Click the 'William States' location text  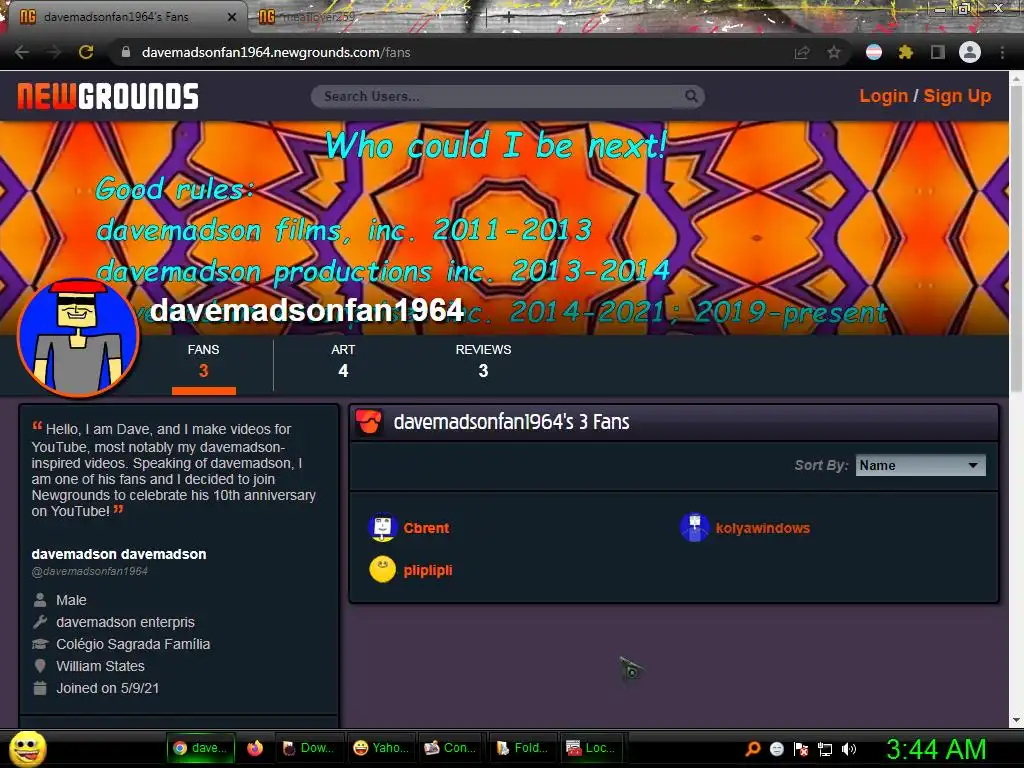[x=100, y=666]
